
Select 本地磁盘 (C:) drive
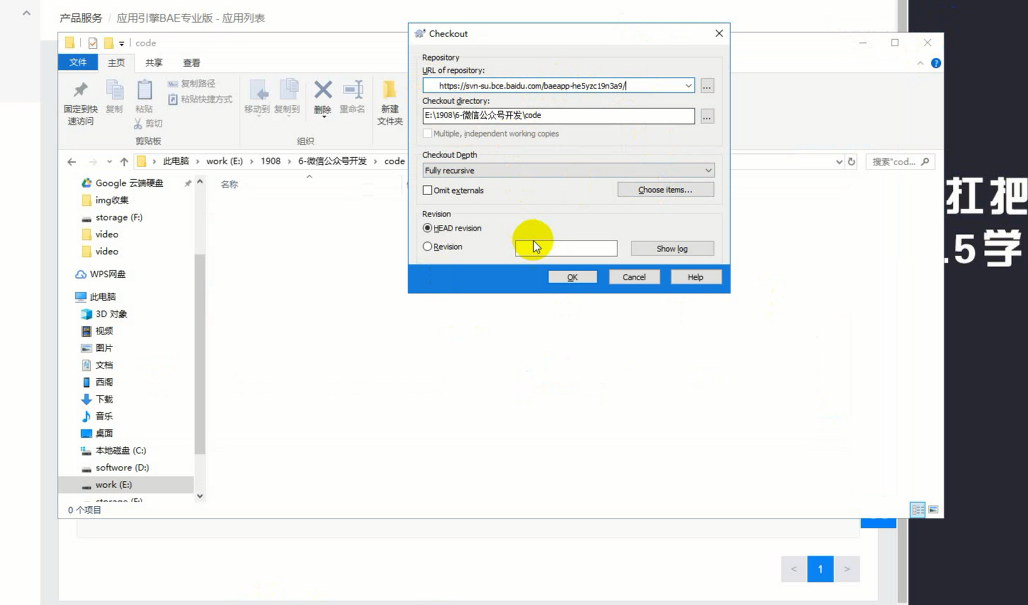point(113,450)
